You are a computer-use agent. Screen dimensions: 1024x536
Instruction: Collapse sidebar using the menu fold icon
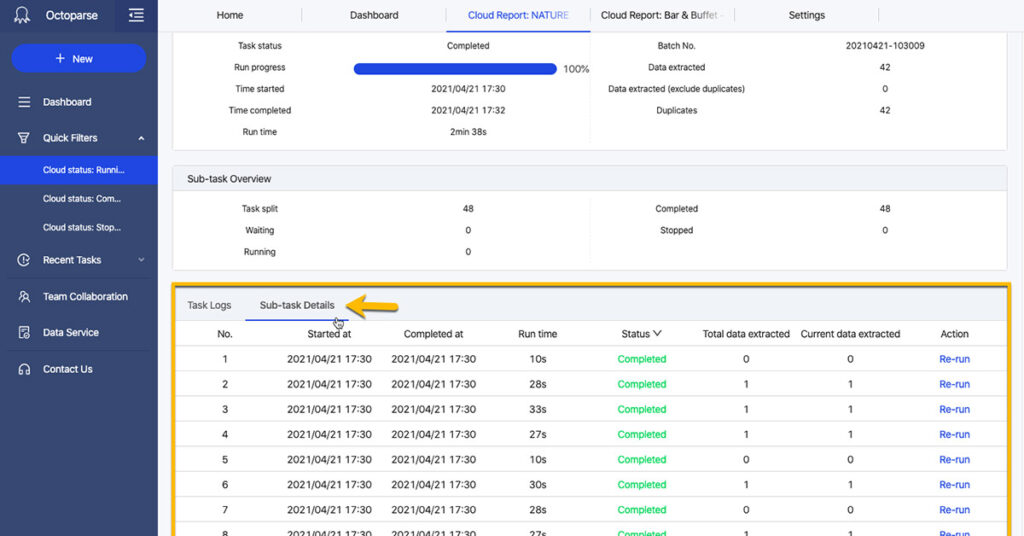click(x=136, y=16)
